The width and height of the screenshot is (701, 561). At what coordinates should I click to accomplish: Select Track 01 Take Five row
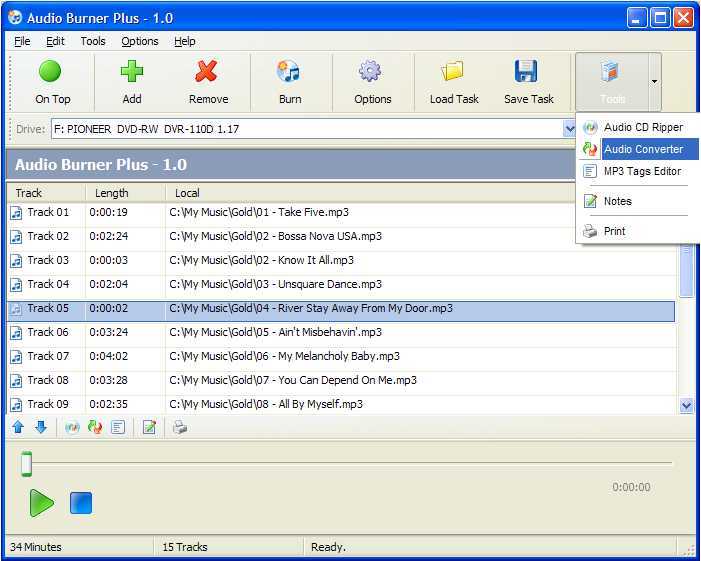click(341, 212)
